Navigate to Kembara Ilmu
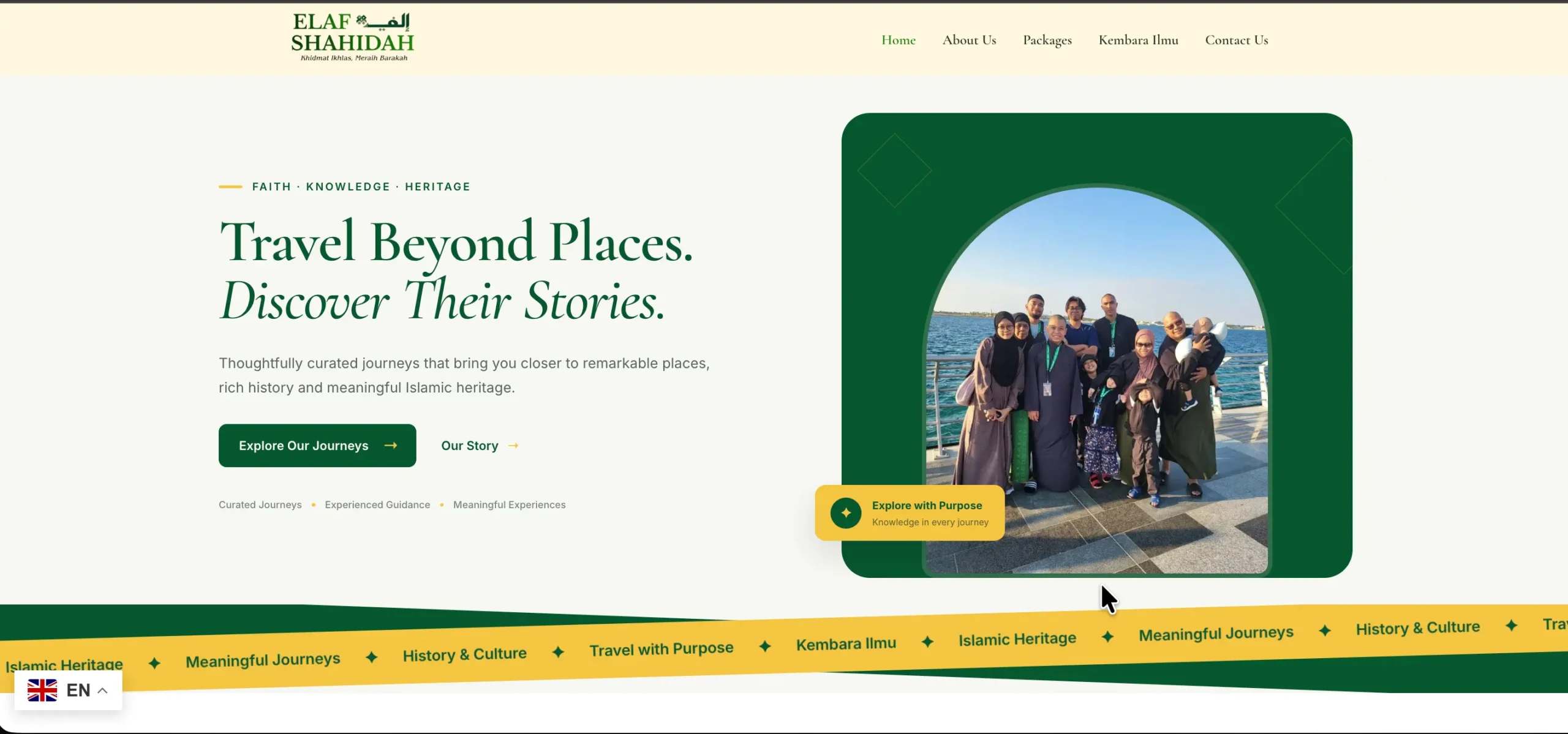Image resolution: width=1568 pixels, height=734 pixels. (x=1138, y=40)
